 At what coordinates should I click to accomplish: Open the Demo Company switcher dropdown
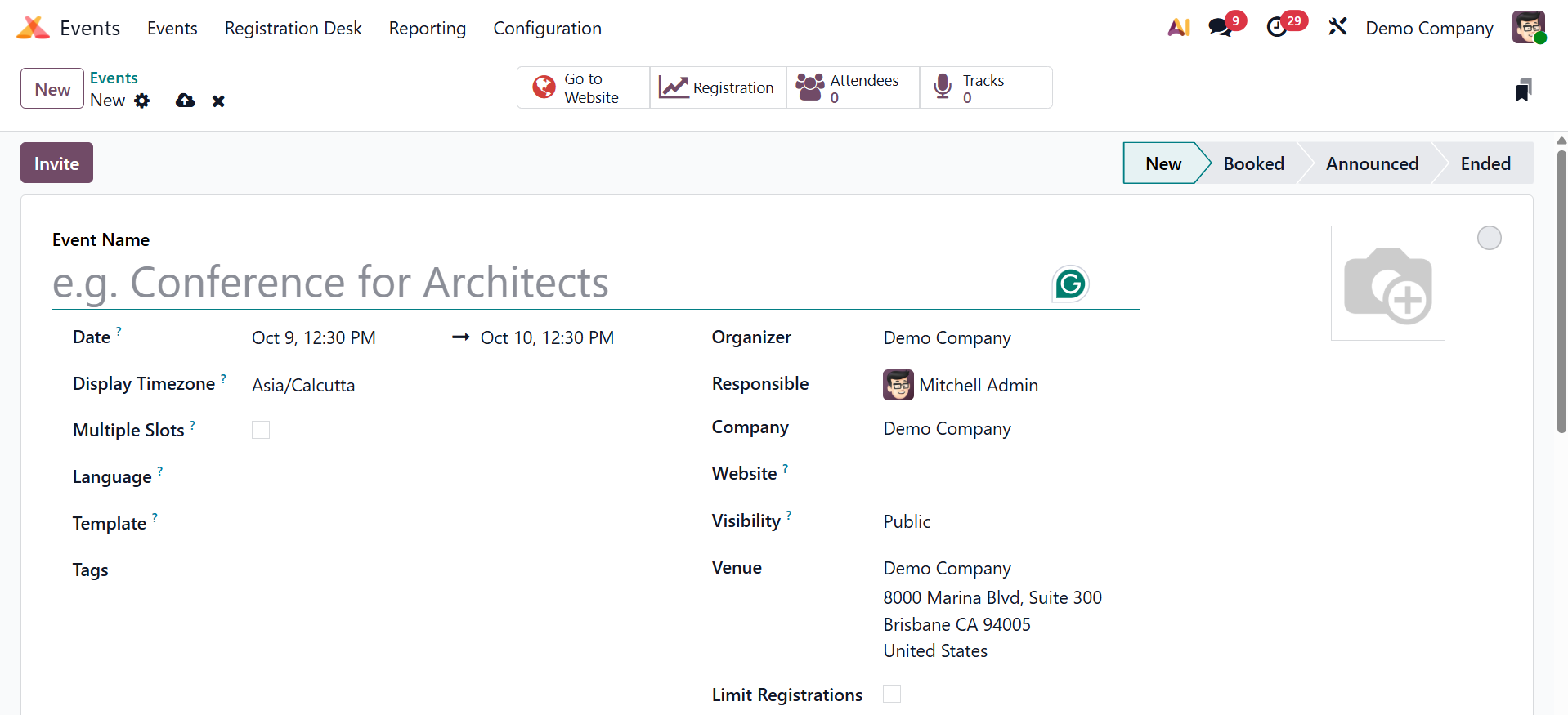pos(1429,28)
